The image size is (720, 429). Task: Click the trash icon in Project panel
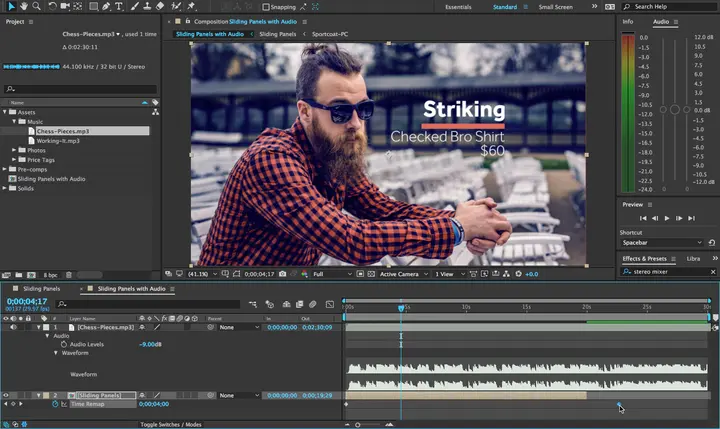pos(69,275)
